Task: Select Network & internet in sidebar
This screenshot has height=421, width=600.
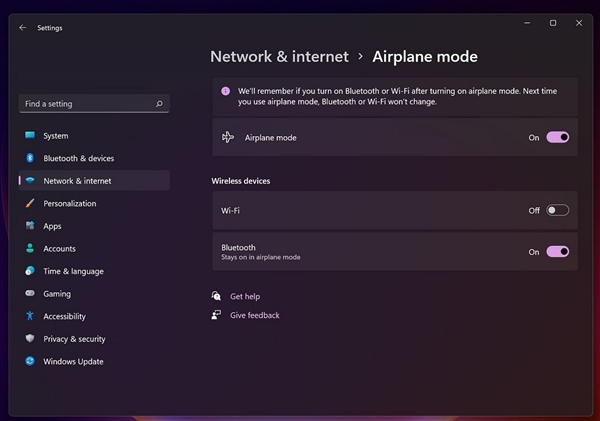Action: 77,181
